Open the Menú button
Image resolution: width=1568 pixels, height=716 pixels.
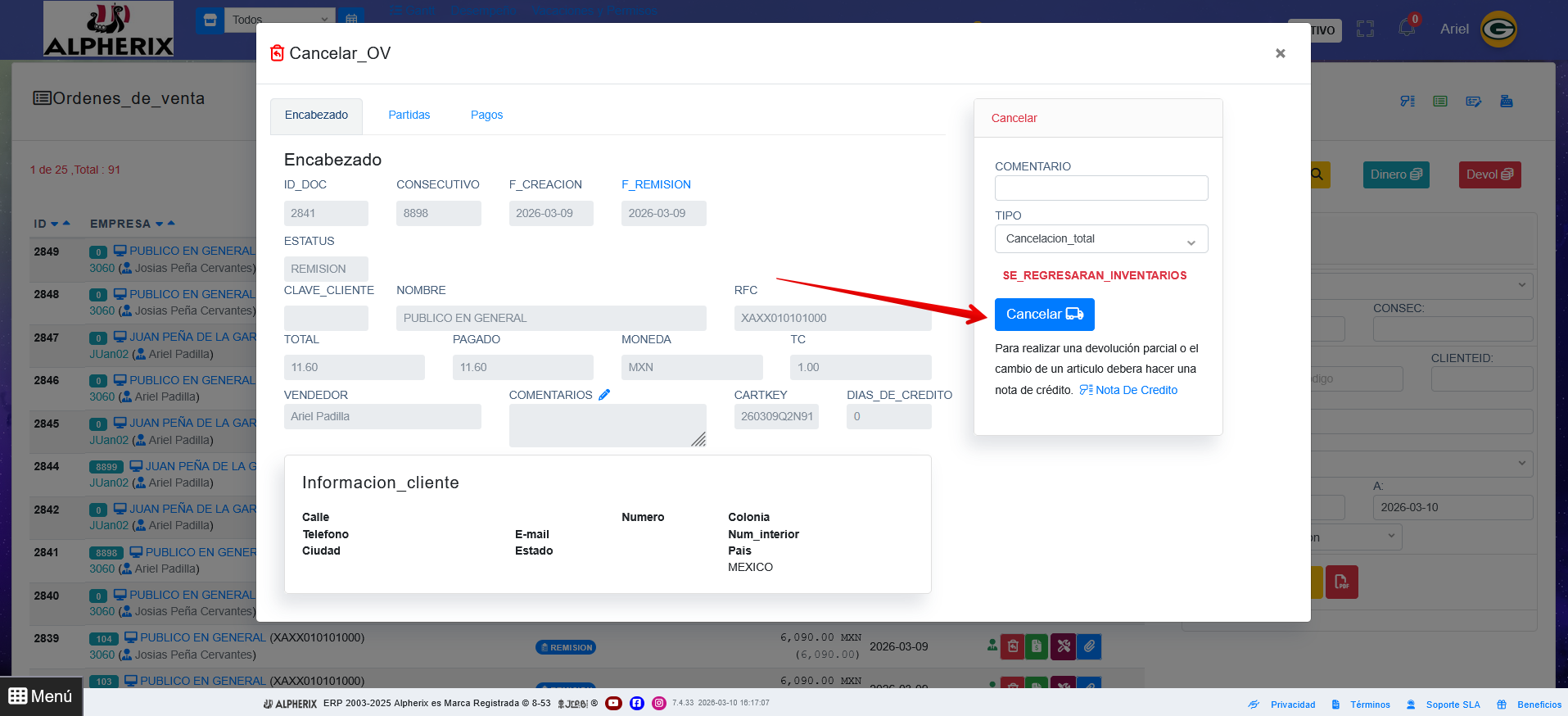(41, 696)
